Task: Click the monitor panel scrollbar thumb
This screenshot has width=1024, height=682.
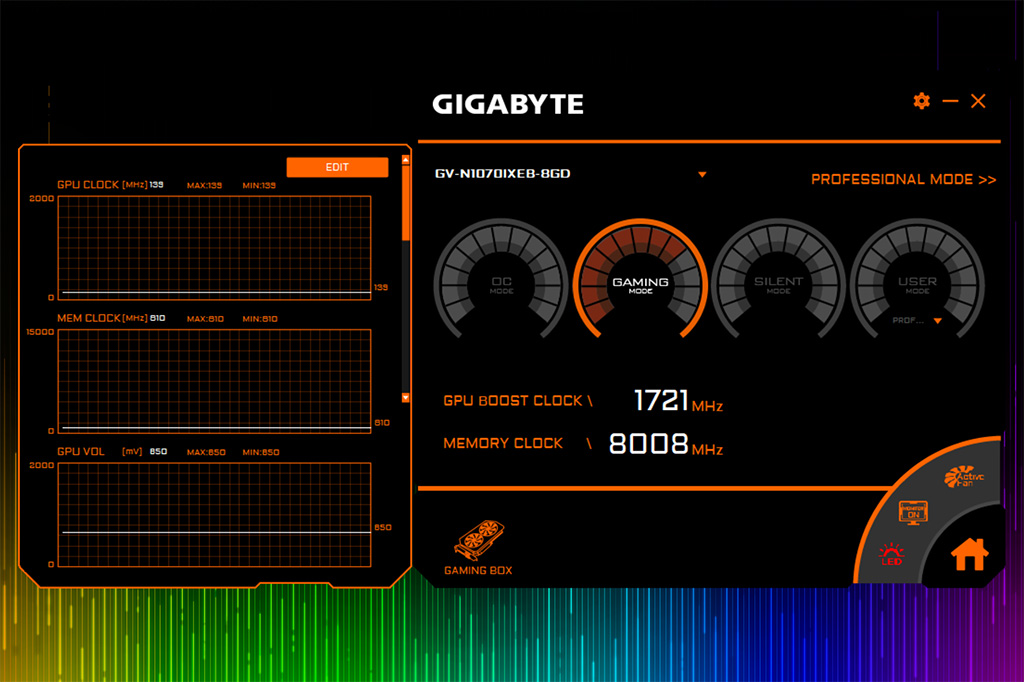Action: 406,203
